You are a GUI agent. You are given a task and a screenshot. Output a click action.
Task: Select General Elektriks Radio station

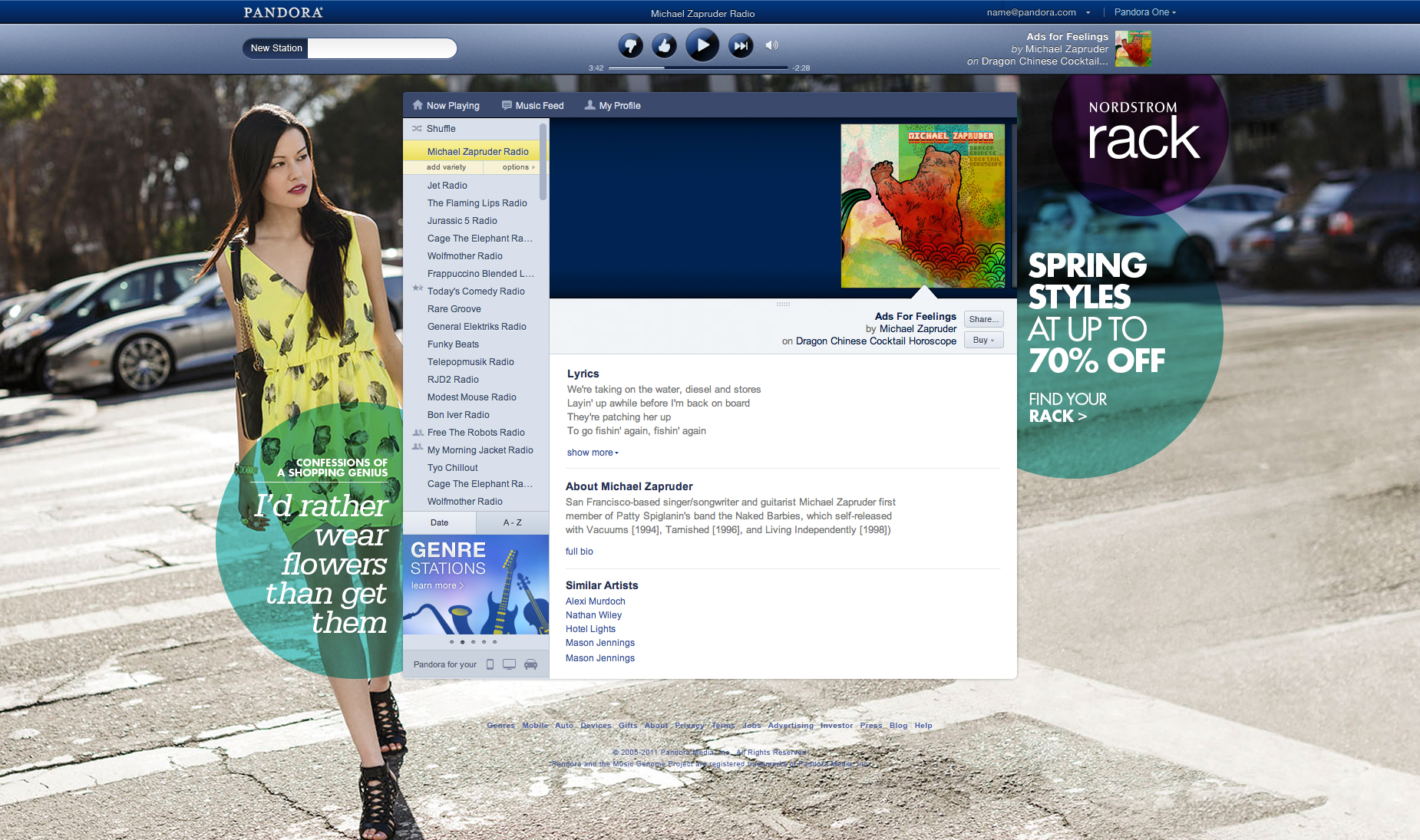(x=477, y=327)
